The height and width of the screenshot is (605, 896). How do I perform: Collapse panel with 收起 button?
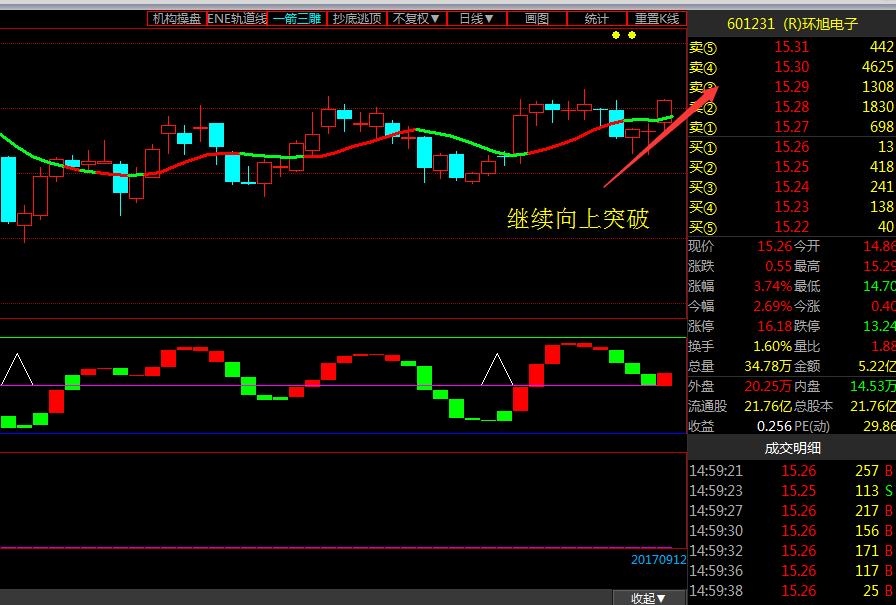648,598
